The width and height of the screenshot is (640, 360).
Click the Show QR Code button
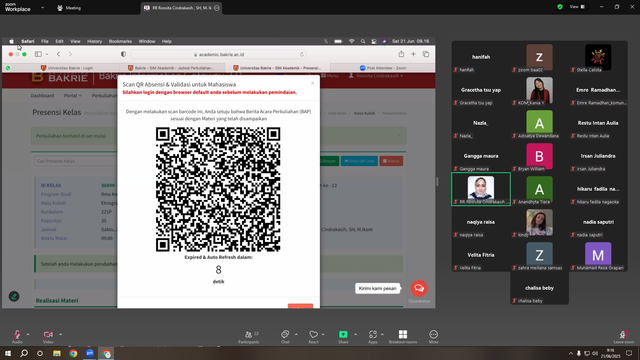coord(359,161)
